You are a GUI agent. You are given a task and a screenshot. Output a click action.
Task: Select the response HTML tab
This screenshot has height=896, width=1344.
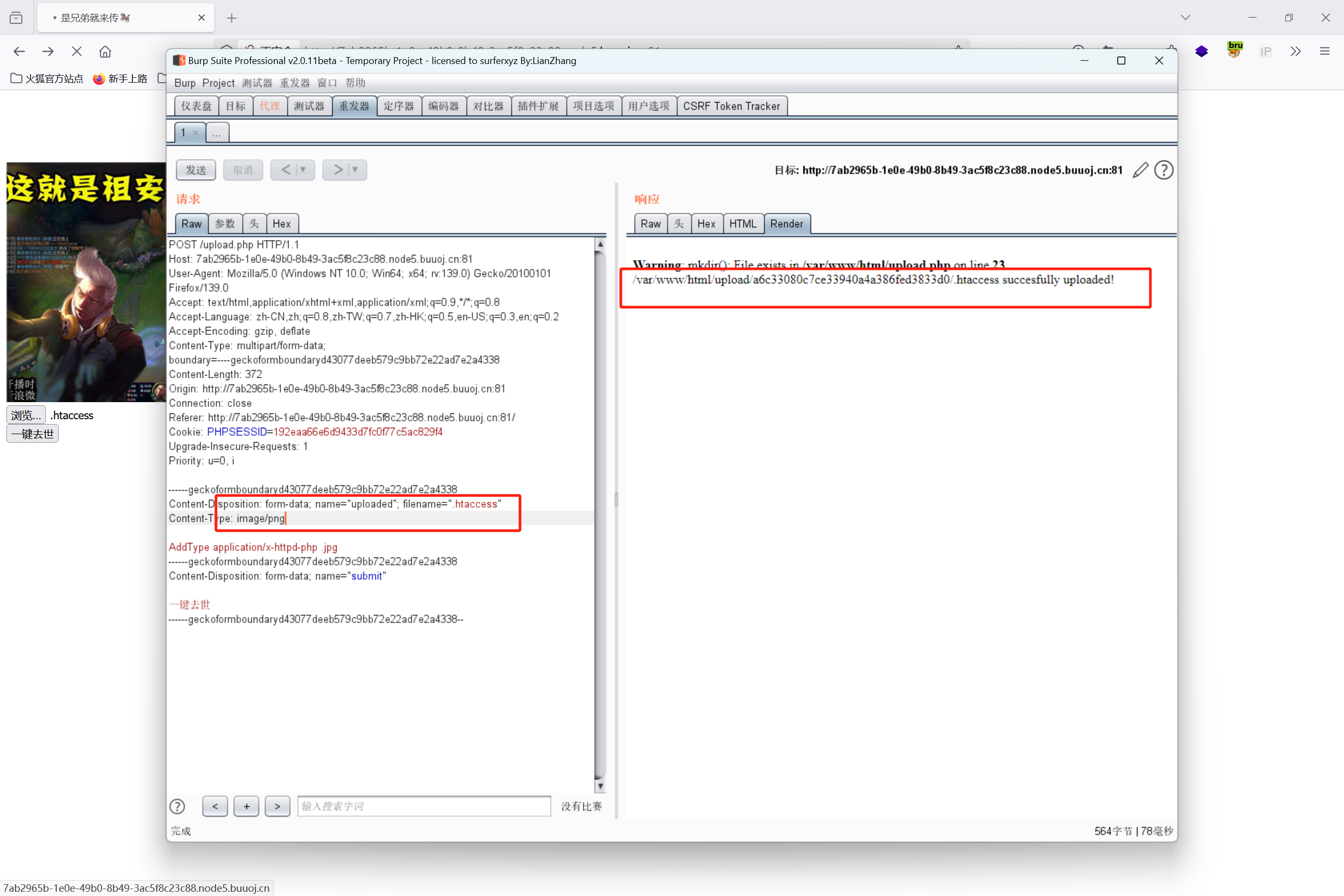point(742,224)
